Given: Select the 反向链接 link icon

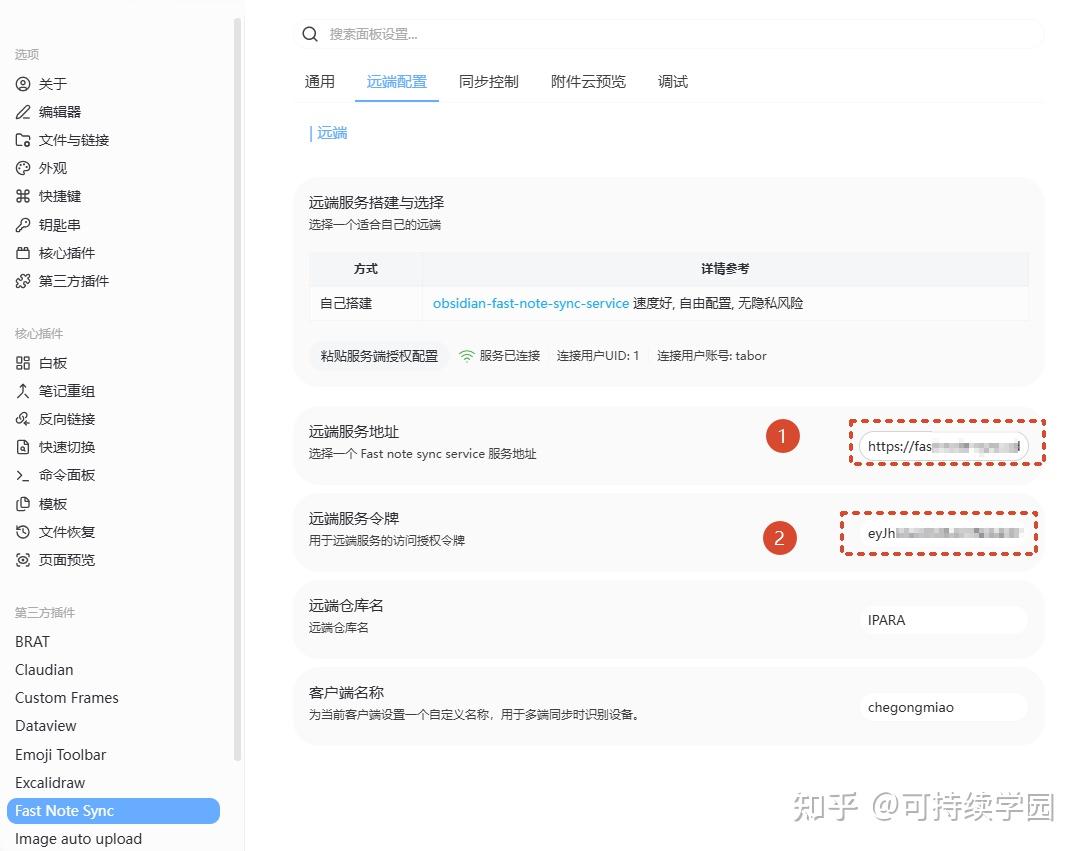Looking at the screenshot, I should click(23, 419).
